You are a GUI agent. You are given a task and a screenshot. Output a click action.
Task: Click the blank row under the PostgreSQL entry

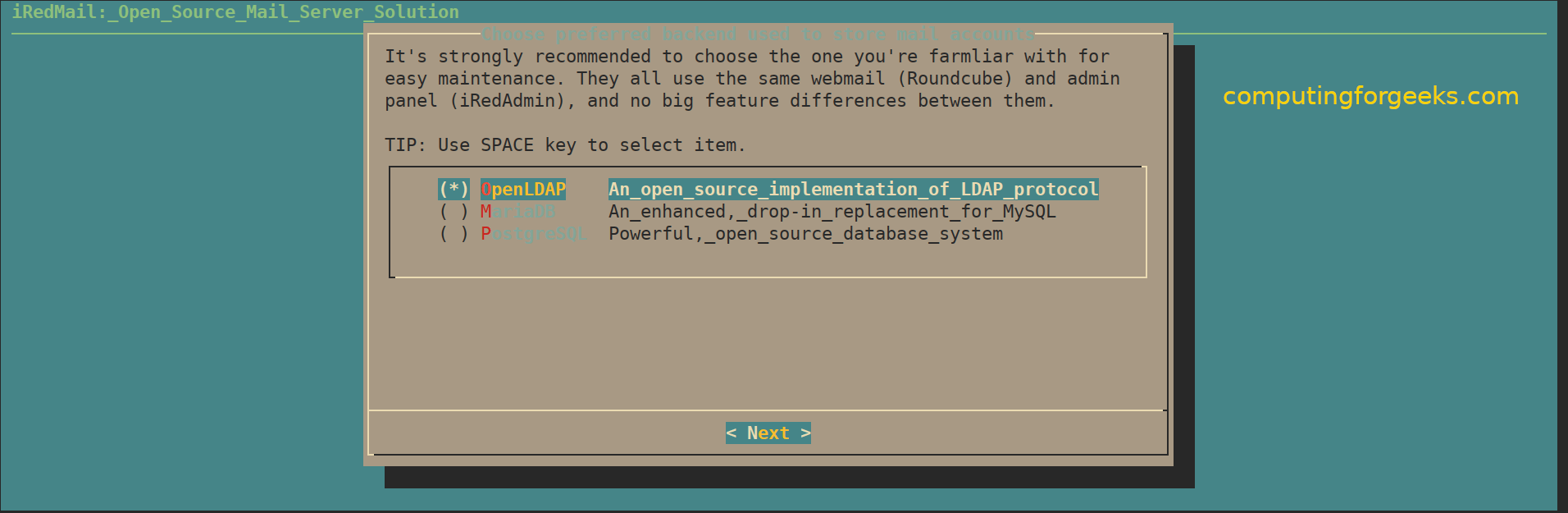click(x=768, y=257)
